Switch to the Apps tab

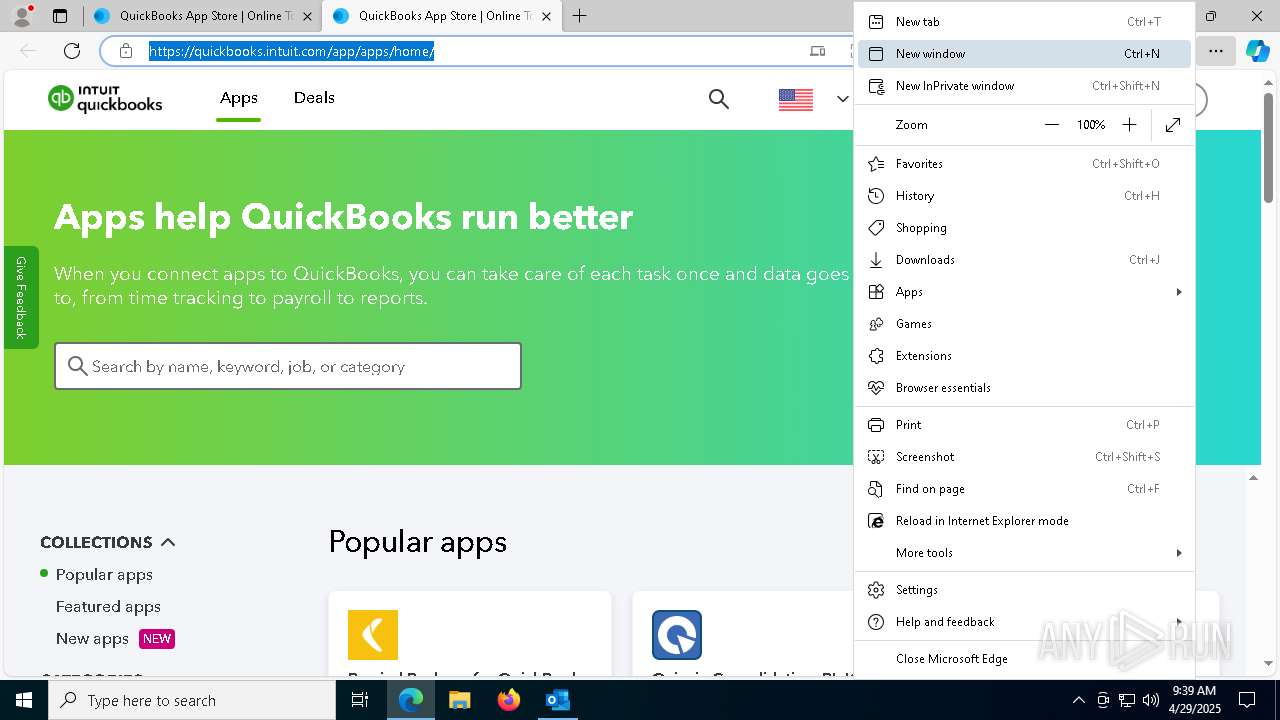click(239, 98)
